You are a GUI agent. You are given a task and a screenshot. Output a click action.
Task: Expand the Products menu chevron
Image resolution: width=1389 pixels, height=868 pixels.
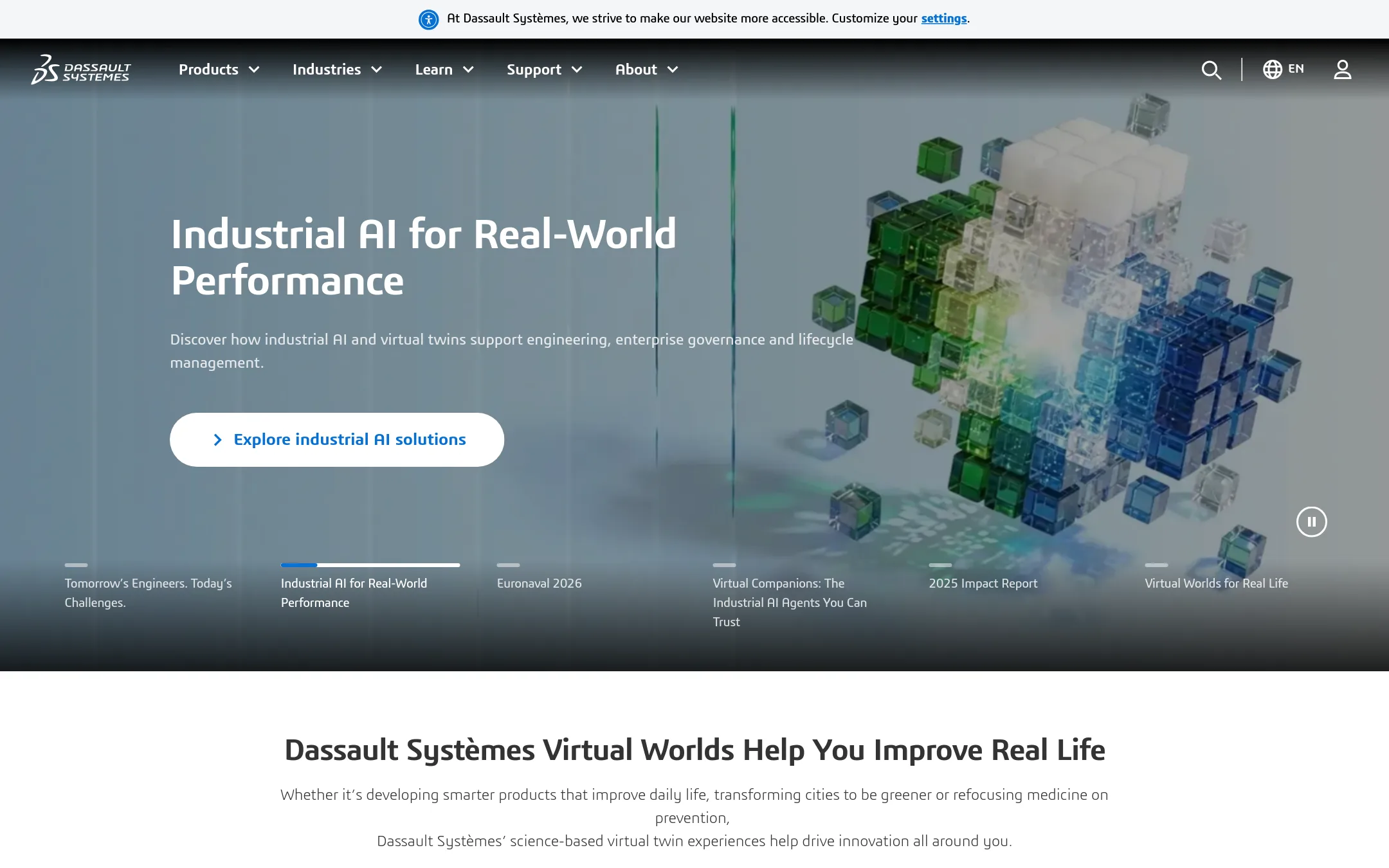(254, 70)
